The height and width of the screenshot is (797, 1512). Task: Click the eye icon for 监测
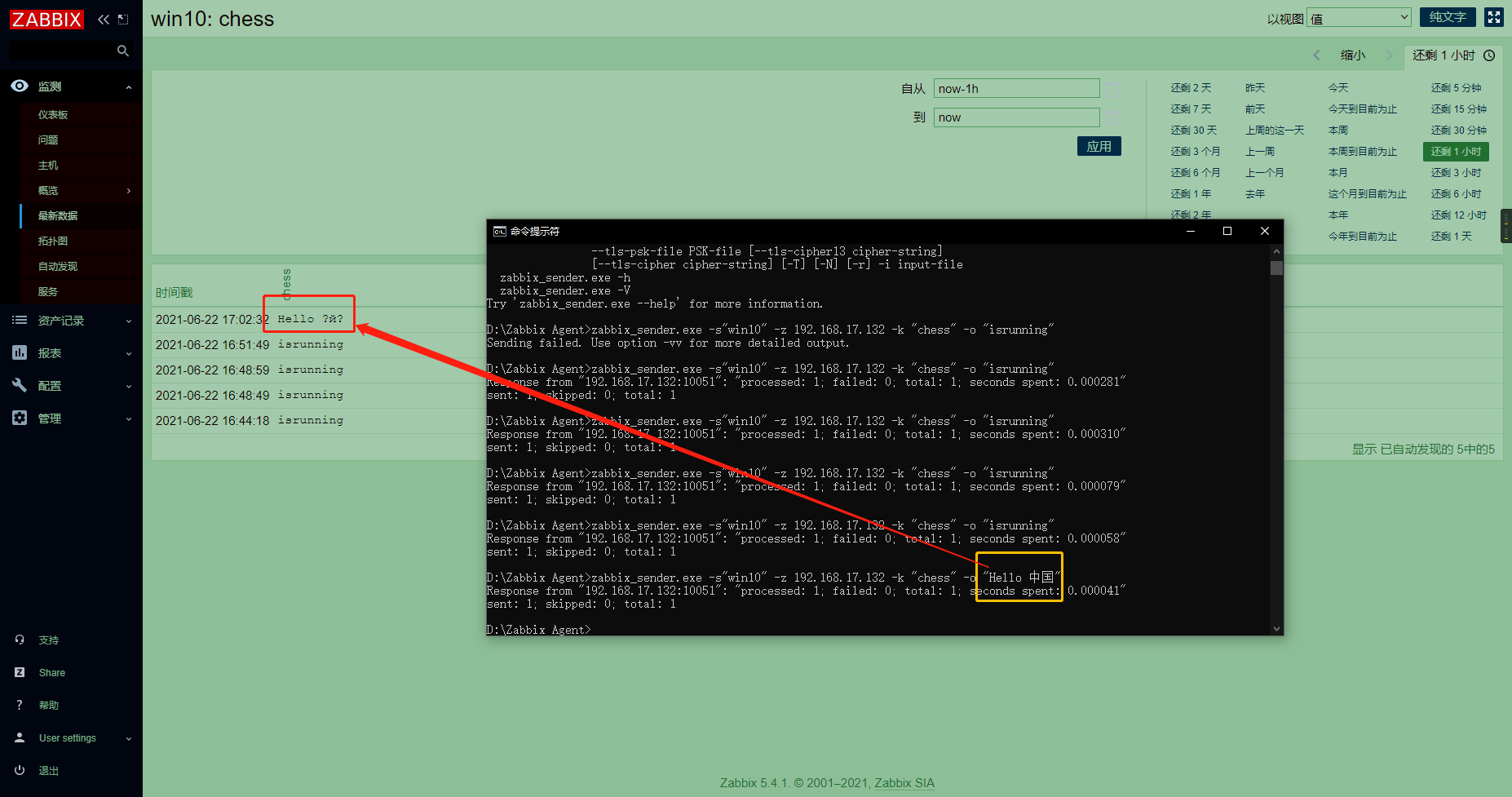point(20,86)
